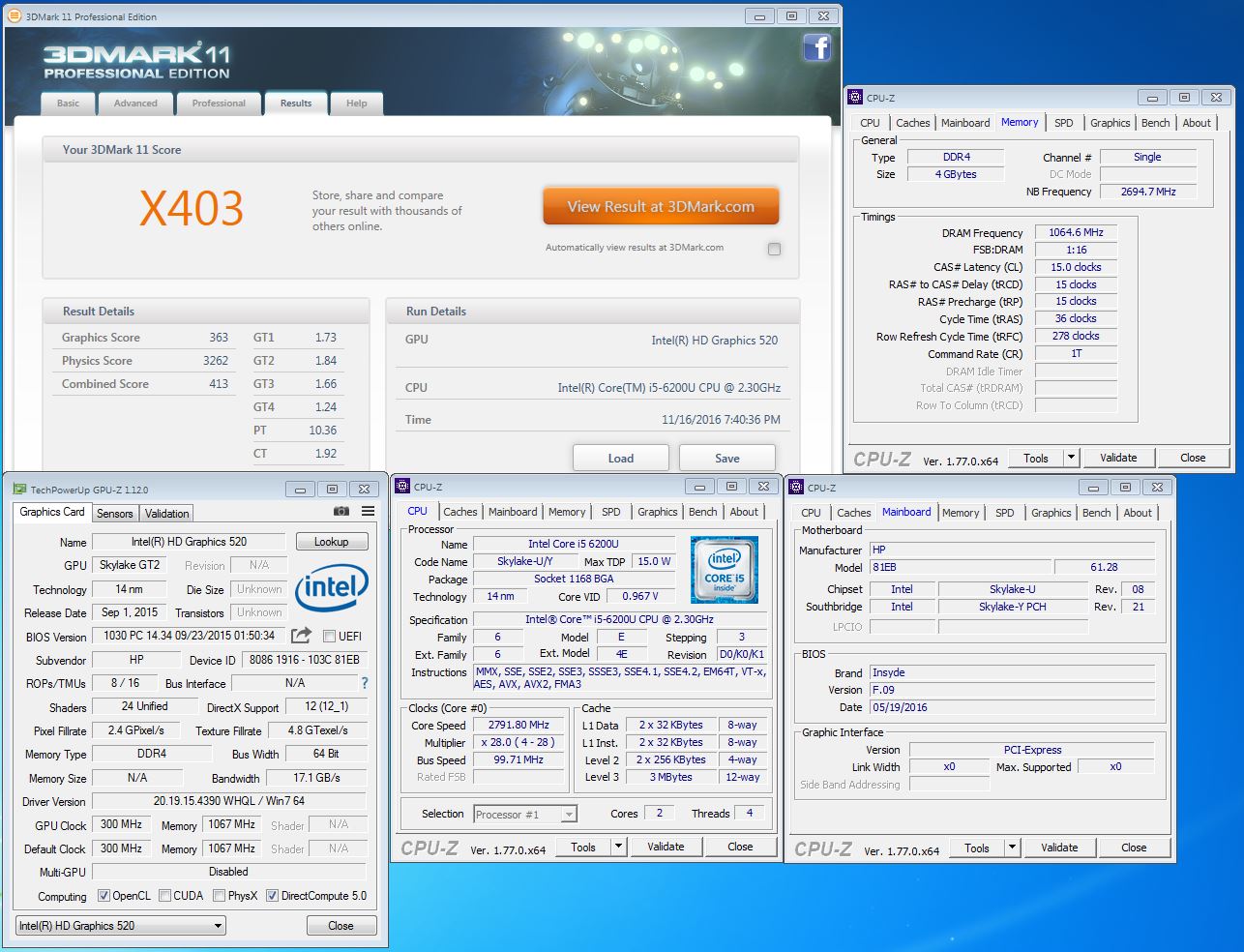Screen dimensions: 1244x952
Task: Click the X403 score text
Action: 192,208
